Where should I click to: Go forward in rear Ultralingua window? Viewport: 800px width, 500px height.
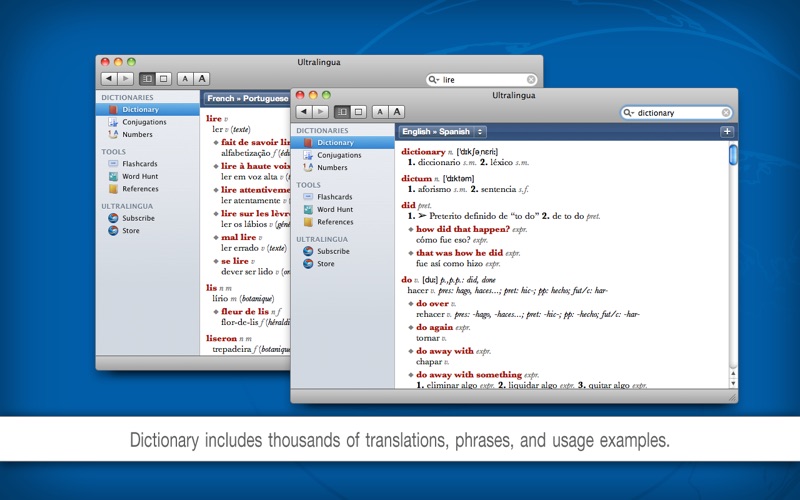coord(126,79)
